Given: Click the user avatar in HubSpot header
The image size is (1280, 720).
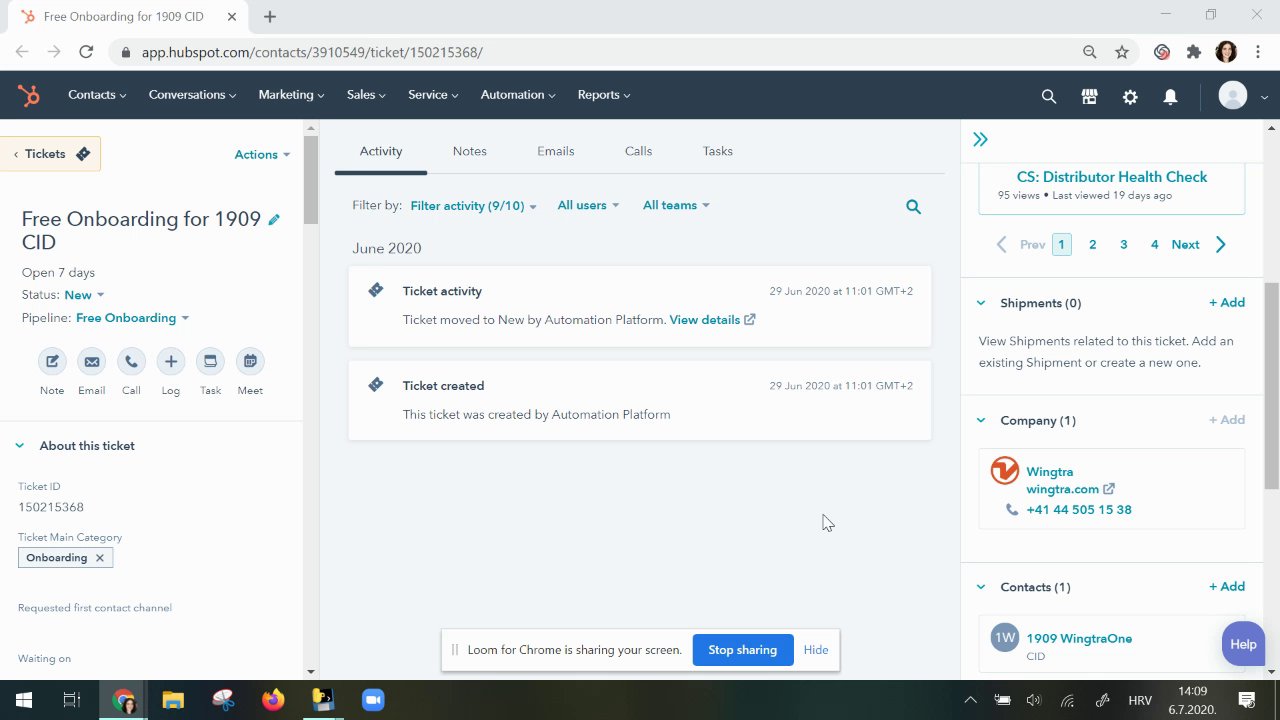Looking at the screenshot, I should coord(1233,96).
